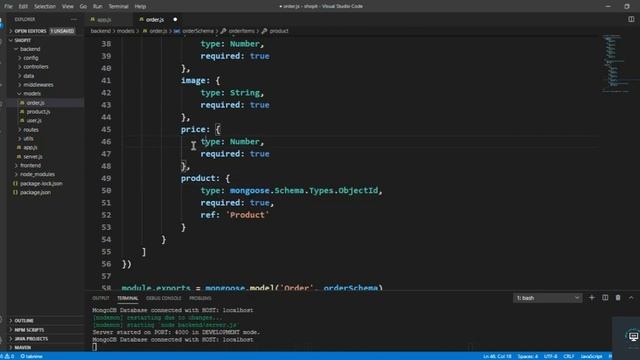Open package-lock.json file
This screenshot has height=360, width=640.
41,184
